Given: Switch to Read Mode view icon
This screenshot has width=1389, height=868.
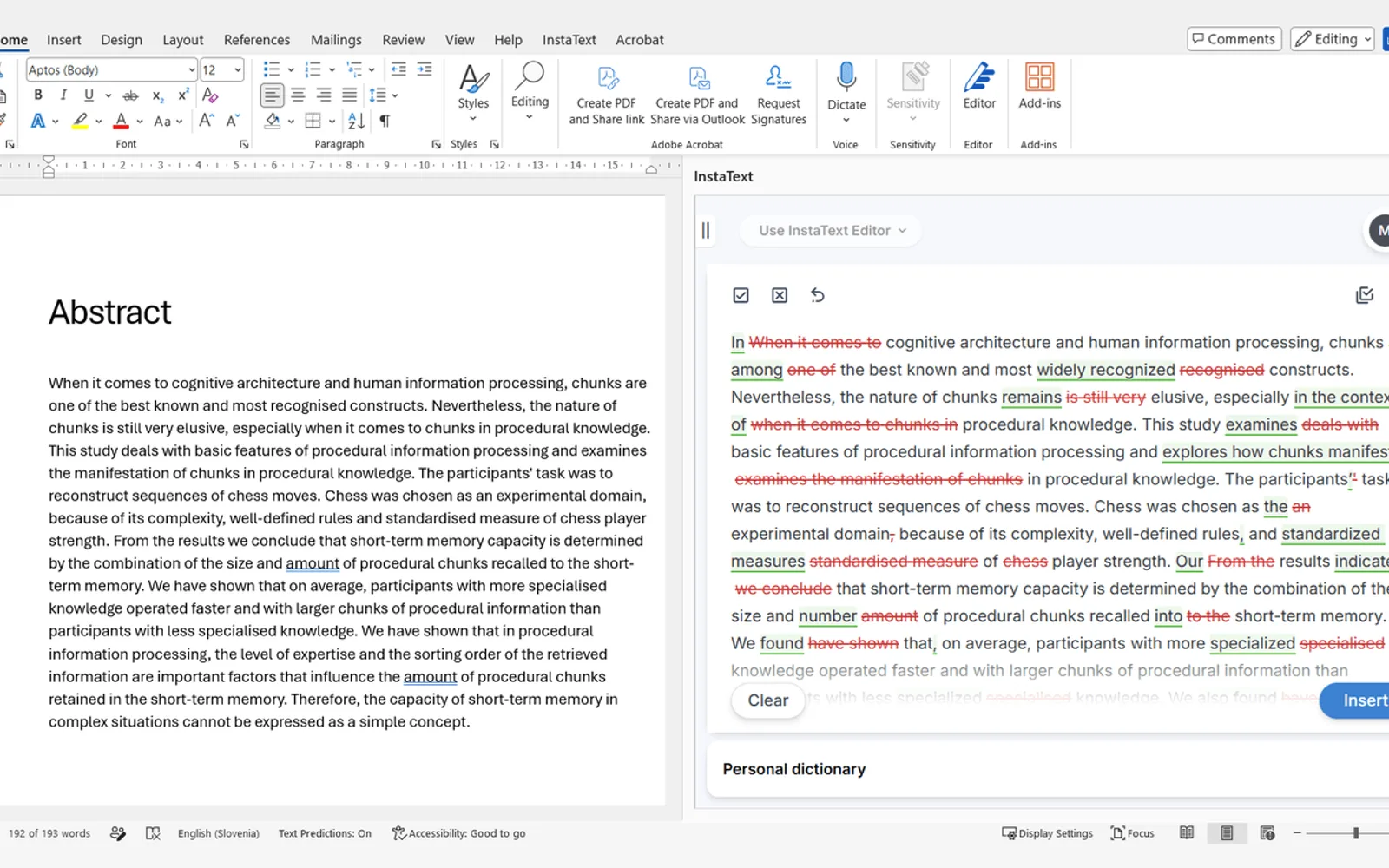Looking at the screenshot, I should (1187, 833).
